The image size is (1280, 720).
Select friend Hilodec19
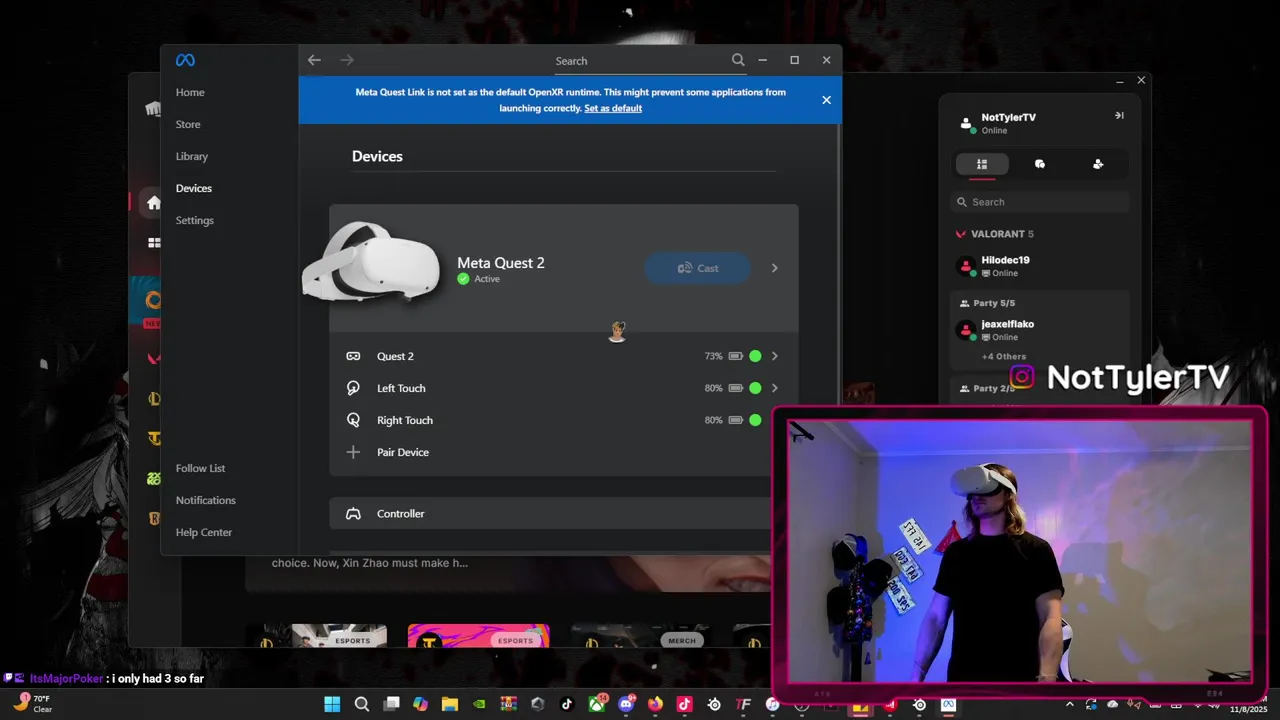click(x=1040, y=266)
